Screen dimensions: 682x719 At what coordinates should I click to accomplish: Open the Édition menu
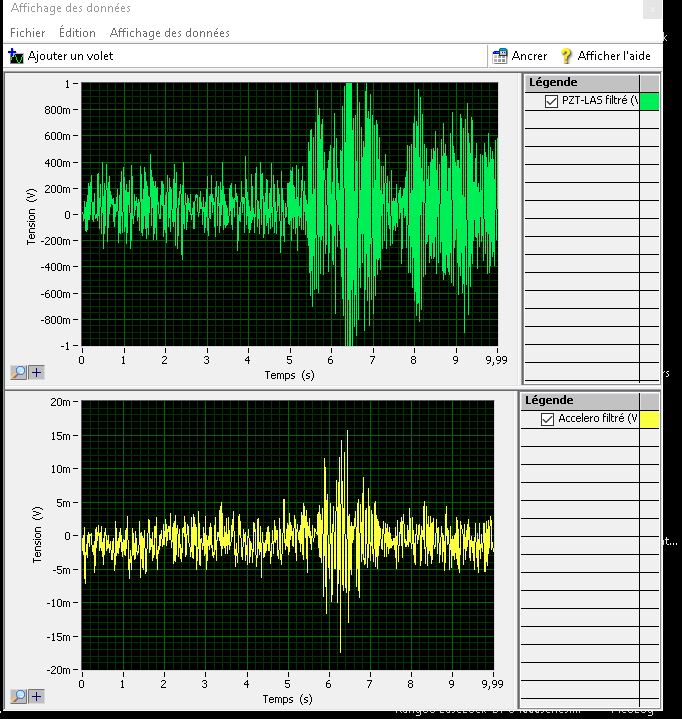77,33
